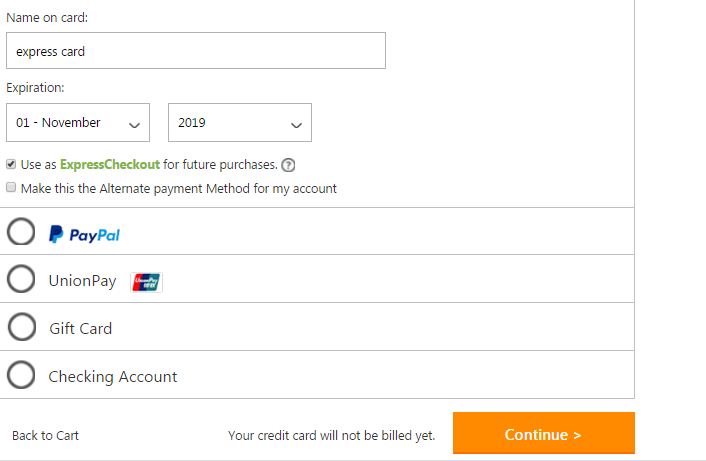Image resolution: width=706 pixels, height=461 pixels.
Task: Enable the Alternate payment Method checkbox
Action: (x=11, y=187)
